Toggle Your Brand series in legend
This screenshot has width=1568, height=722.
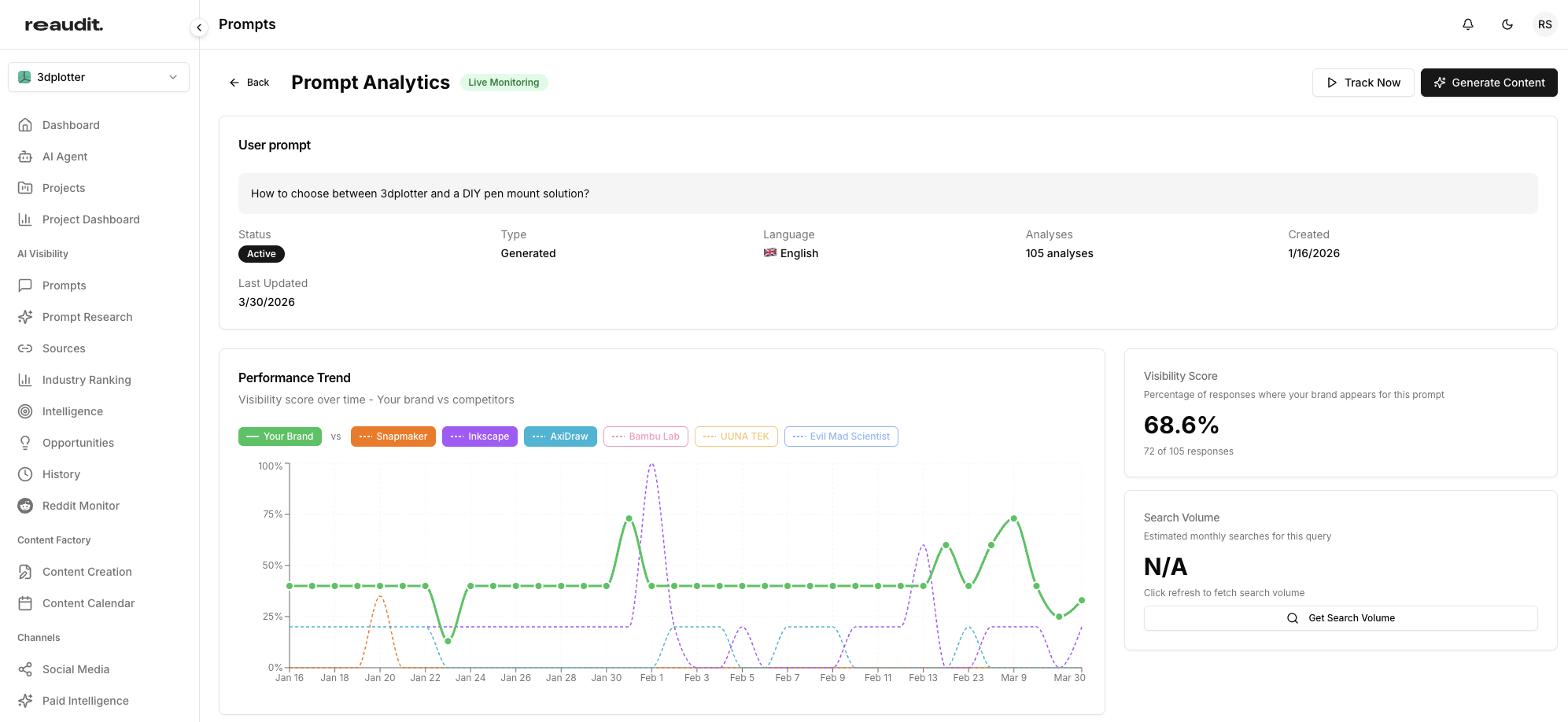click(279, 437)
